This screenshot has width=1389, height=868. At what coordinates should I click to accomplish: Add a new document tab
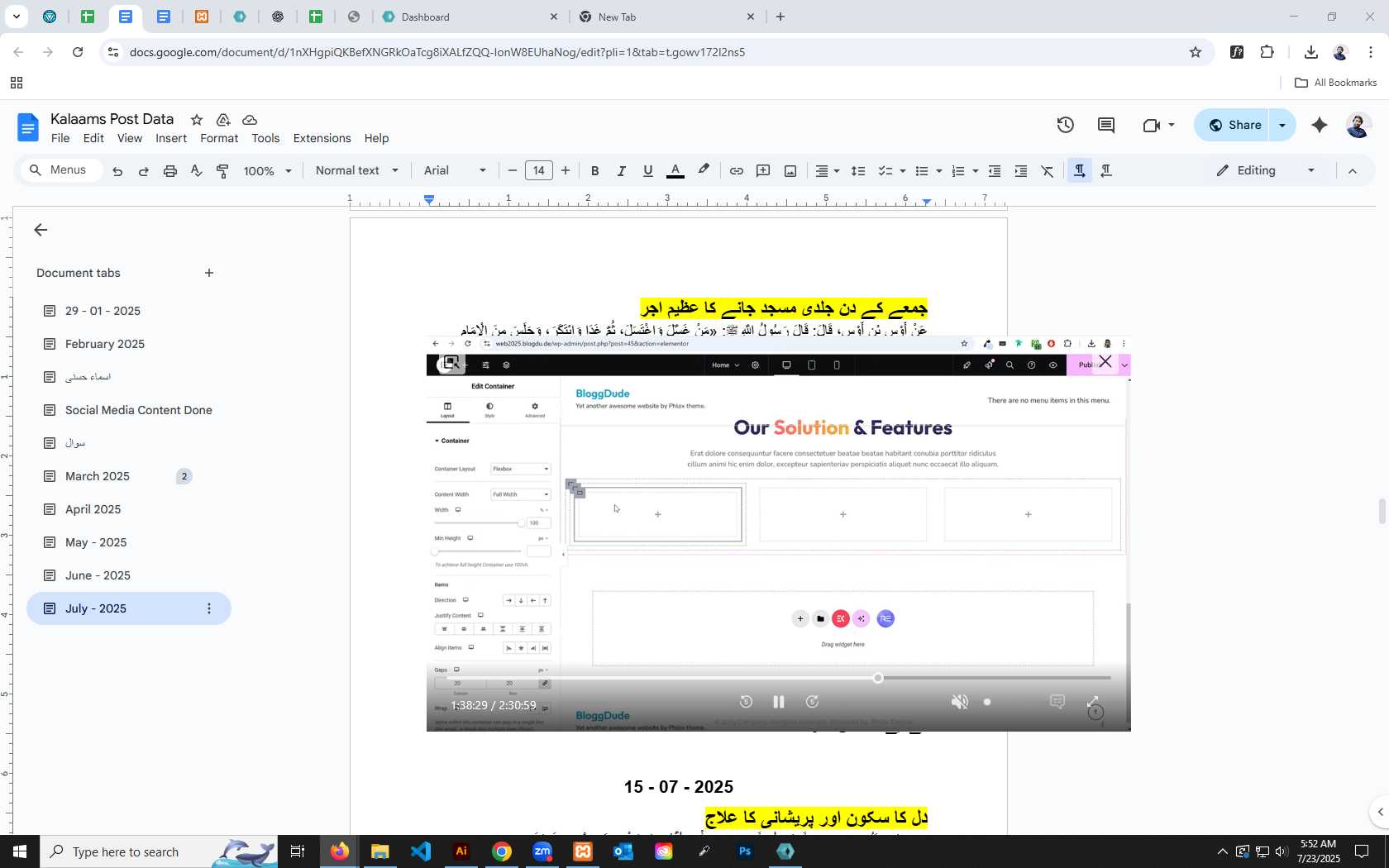(209, 273)
